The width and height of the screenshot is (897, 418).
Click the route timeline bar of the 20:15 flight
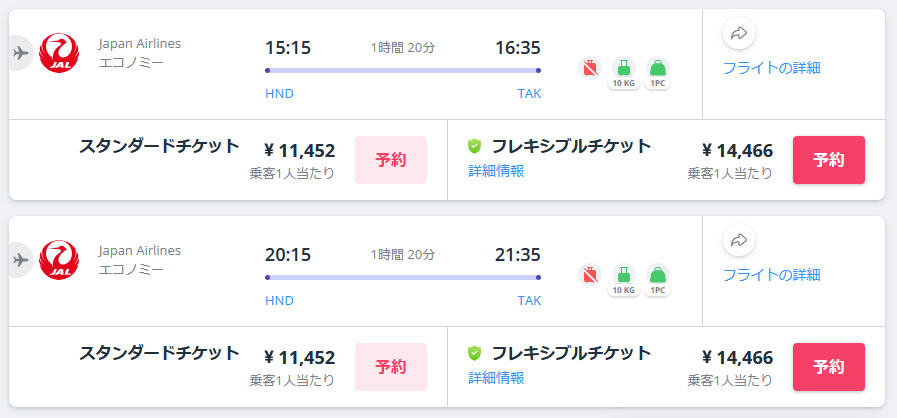pyautogui.click(x=402, y=277)
